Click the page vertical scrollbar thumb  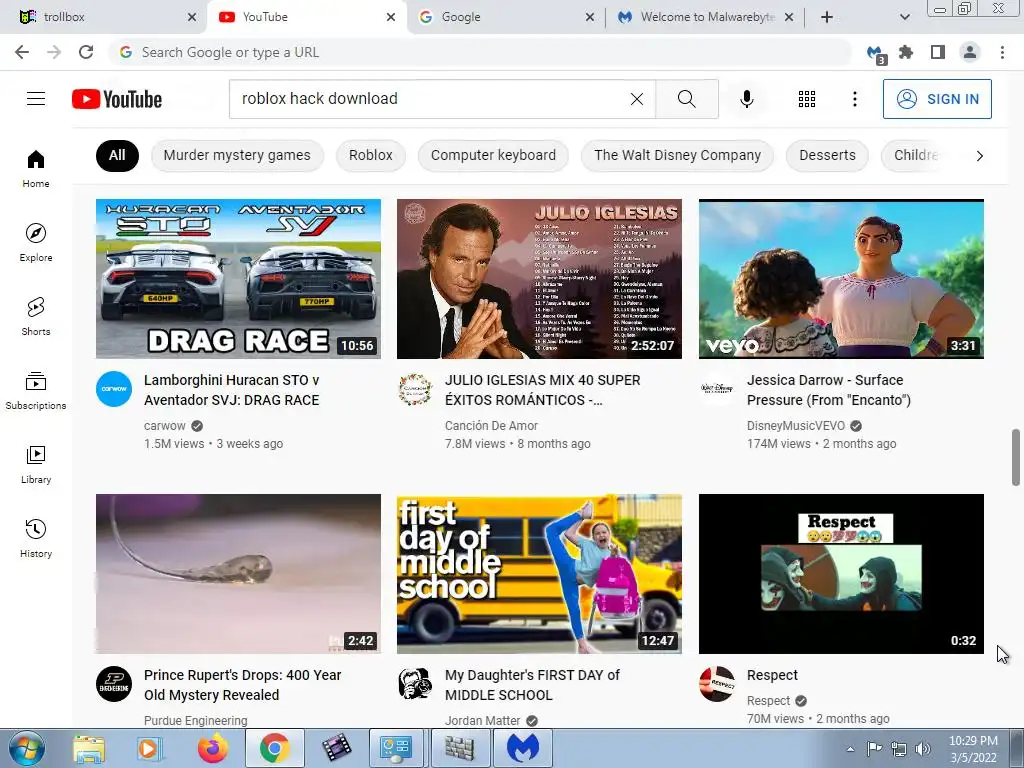[x=1016, y=457]
